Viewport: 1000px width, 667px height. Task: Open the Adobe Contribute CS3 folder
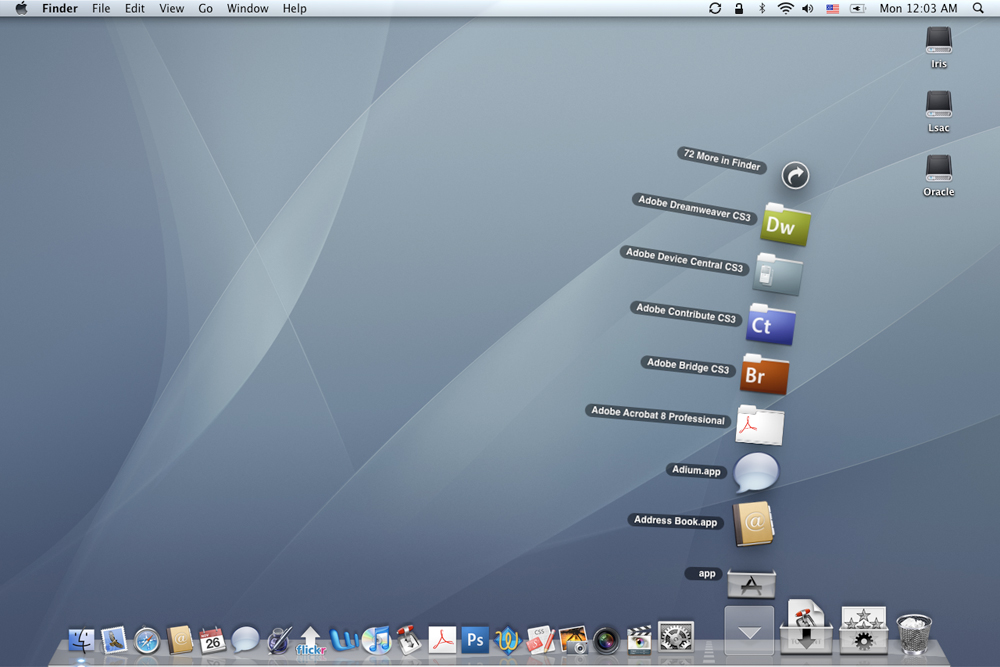770,325
